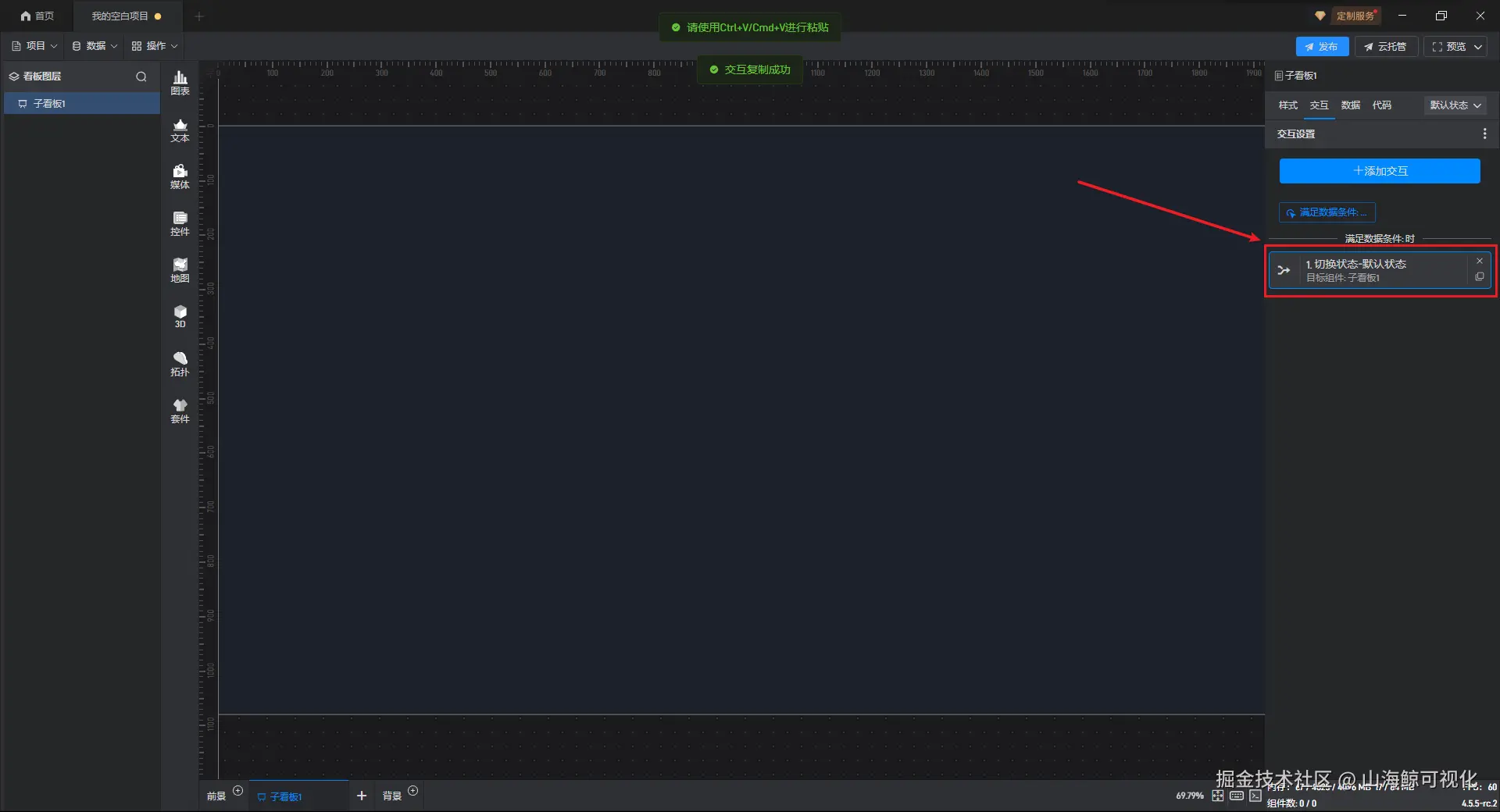Switch to the 数据 tab in properties panel

[1350, 105]
